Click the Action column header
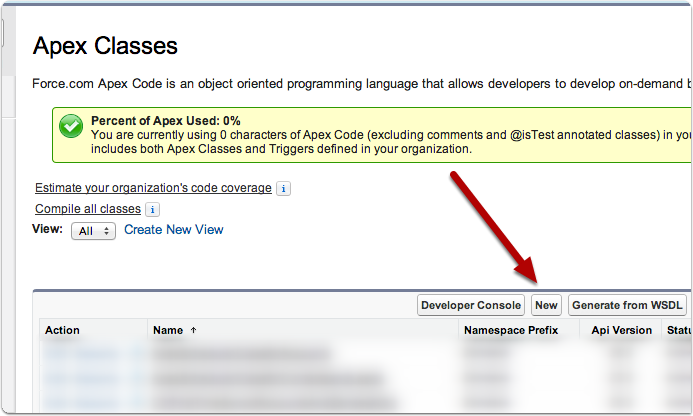This screenshot has height=416, width=693. [62, 330]
